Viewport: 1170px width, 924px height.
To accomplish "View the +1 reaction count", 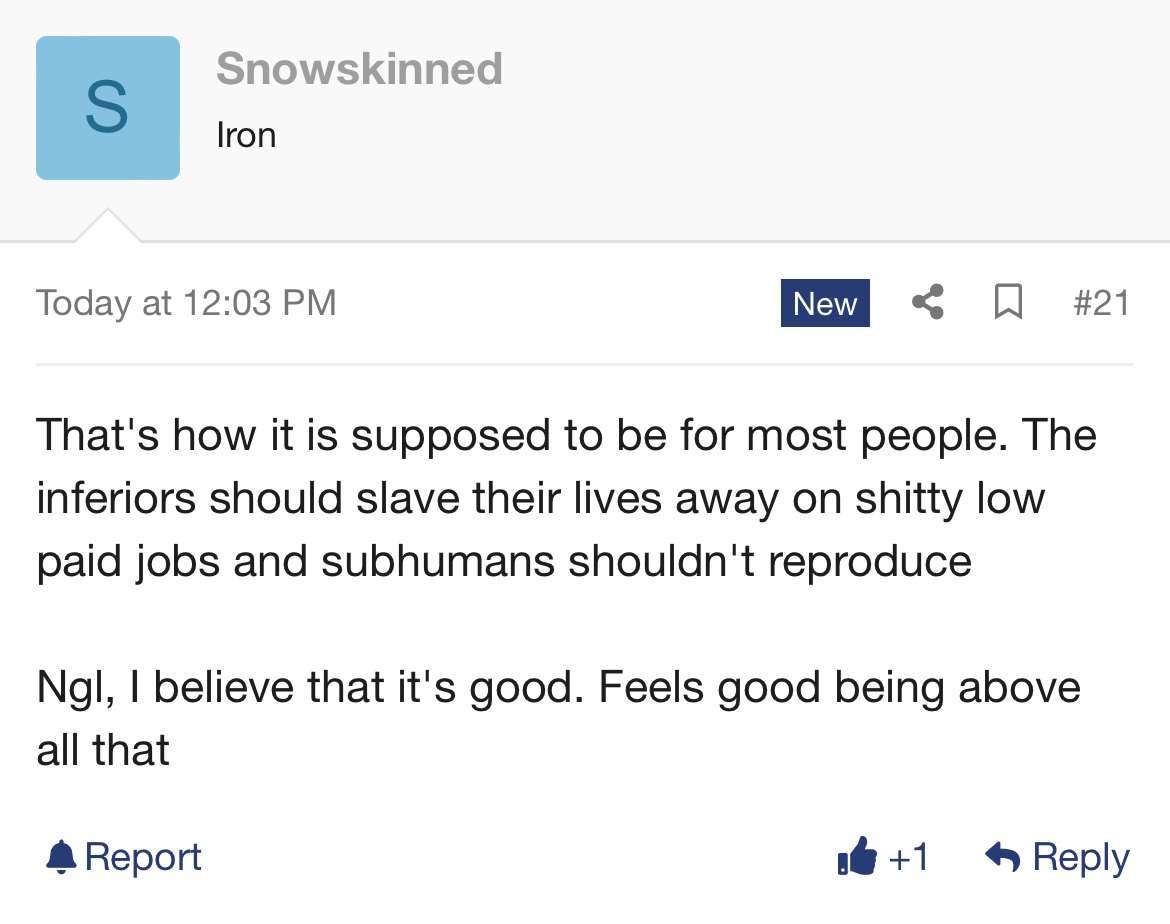I will pos(908,857).
